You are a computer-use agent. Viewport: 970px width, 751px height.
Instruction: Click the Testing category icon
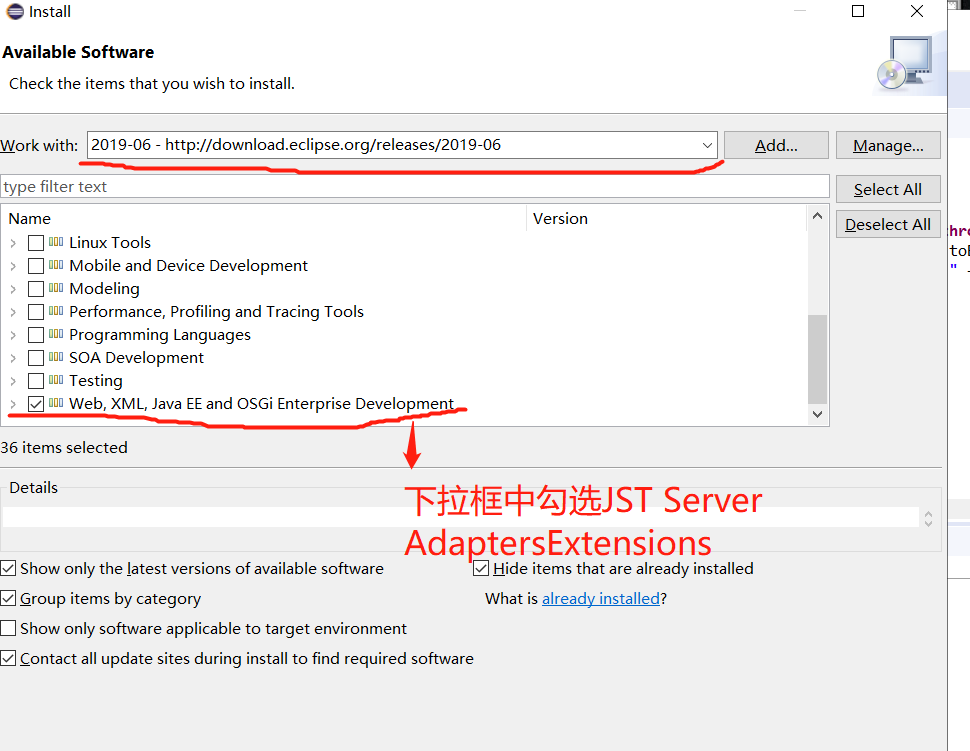[x=56, y=380]
